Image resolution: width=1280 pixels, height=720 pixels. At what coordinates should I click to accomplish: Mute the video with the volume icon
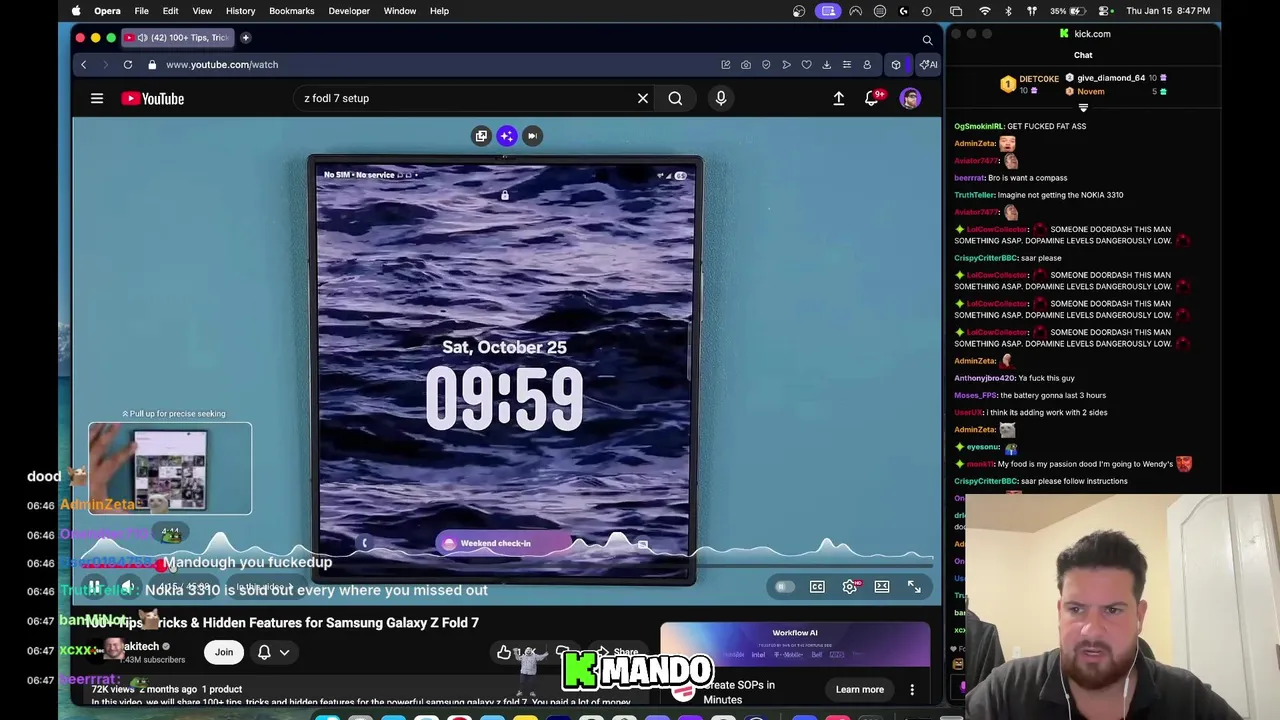pos(128,587)
